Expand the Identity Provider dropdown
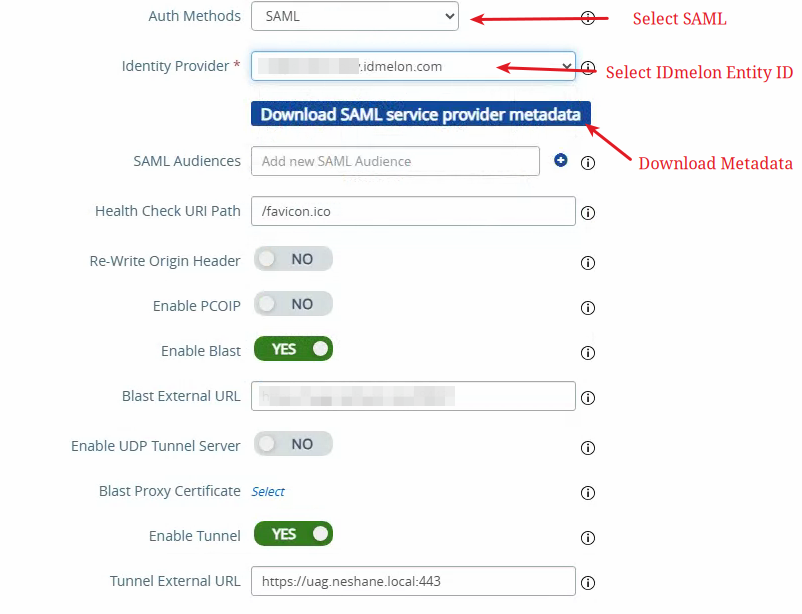The width and height of the screenshot is (802, 614). click(x=413, y=66)
